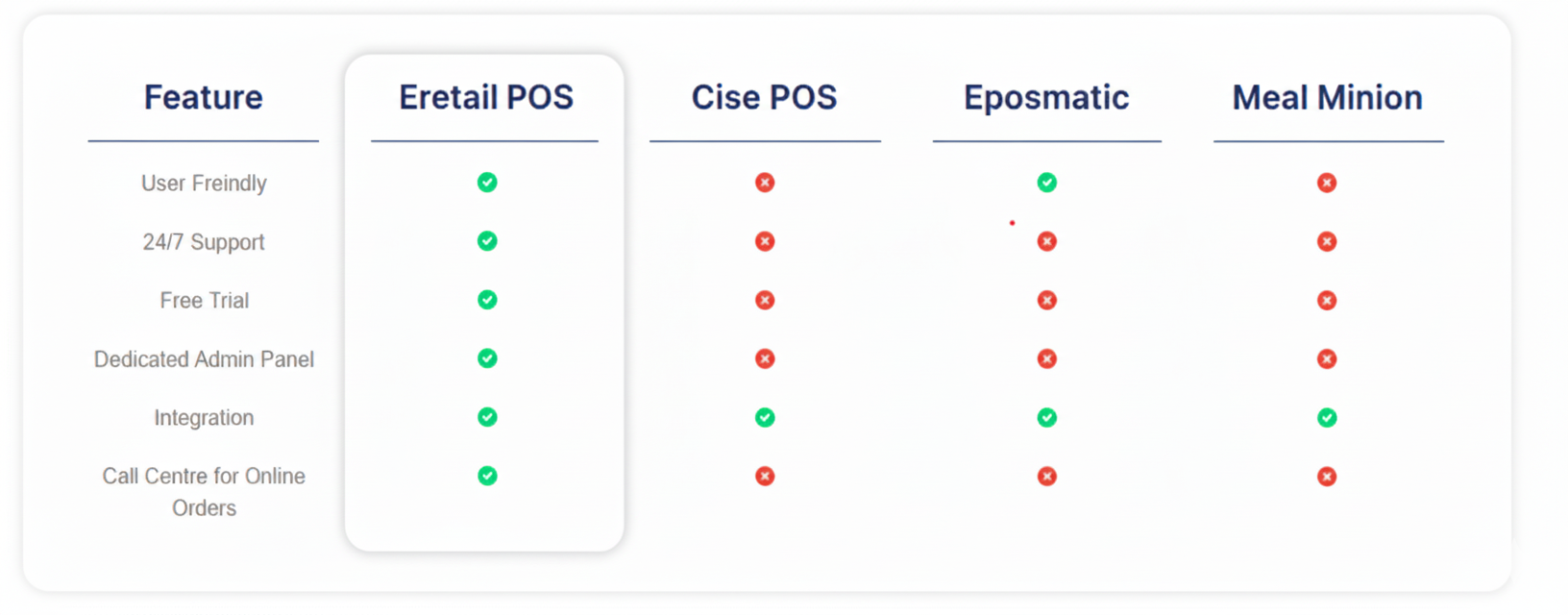The width and height of the screenshot is (1568, 615).
Task: Click Call Centre for Online Orders label
Action: point(204,492)
